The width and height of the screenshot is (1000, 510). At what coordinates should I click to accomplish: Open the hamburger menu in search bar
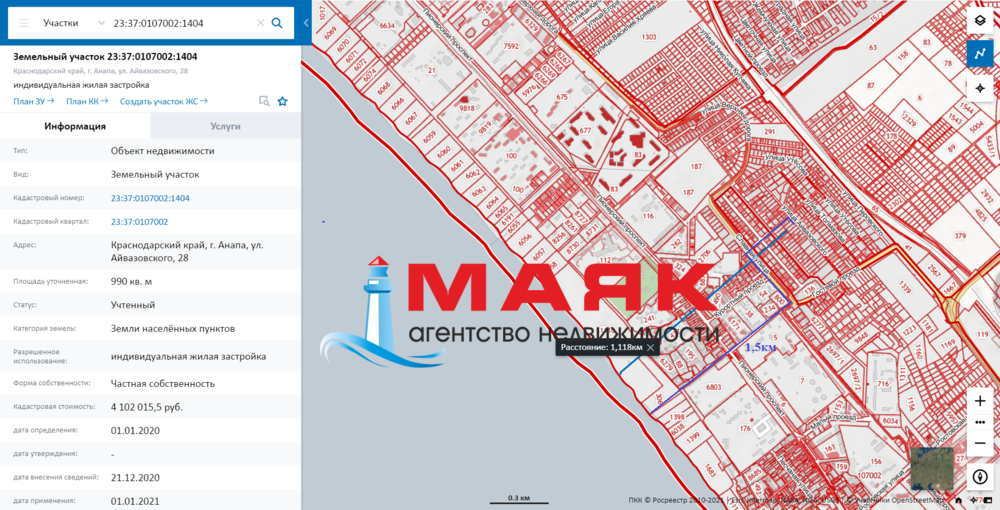(x=24, y=22)
